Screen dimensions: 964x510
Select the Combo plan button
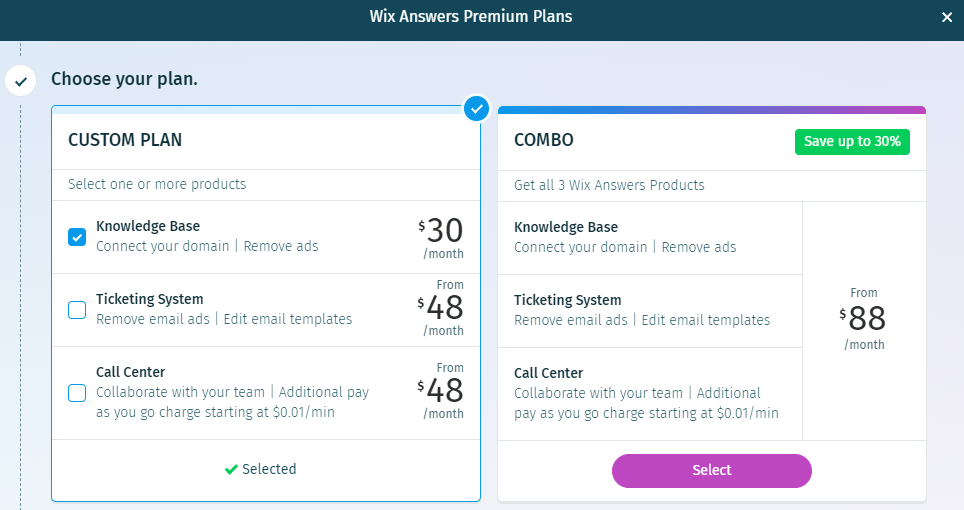[711, 470]
